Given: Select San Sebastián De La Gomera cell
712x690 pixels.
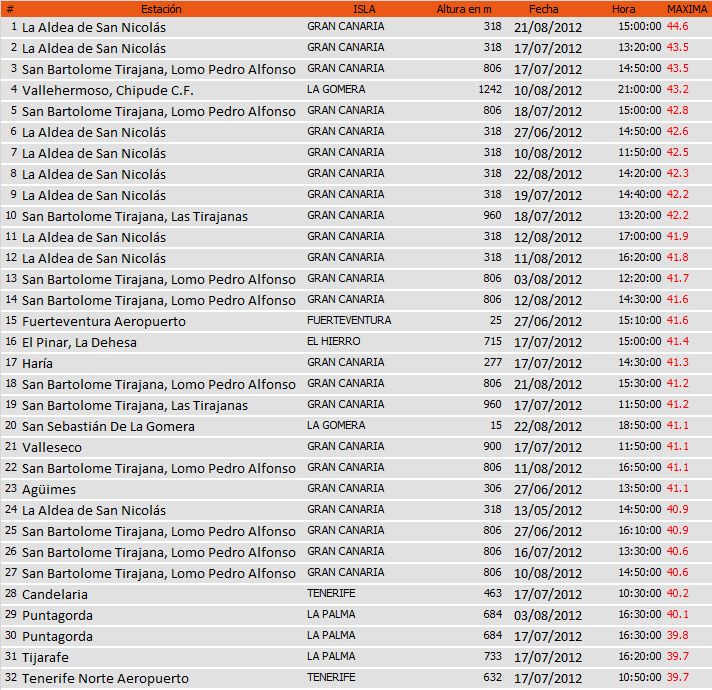Looking at the screenshot, I should click(108, 426).
